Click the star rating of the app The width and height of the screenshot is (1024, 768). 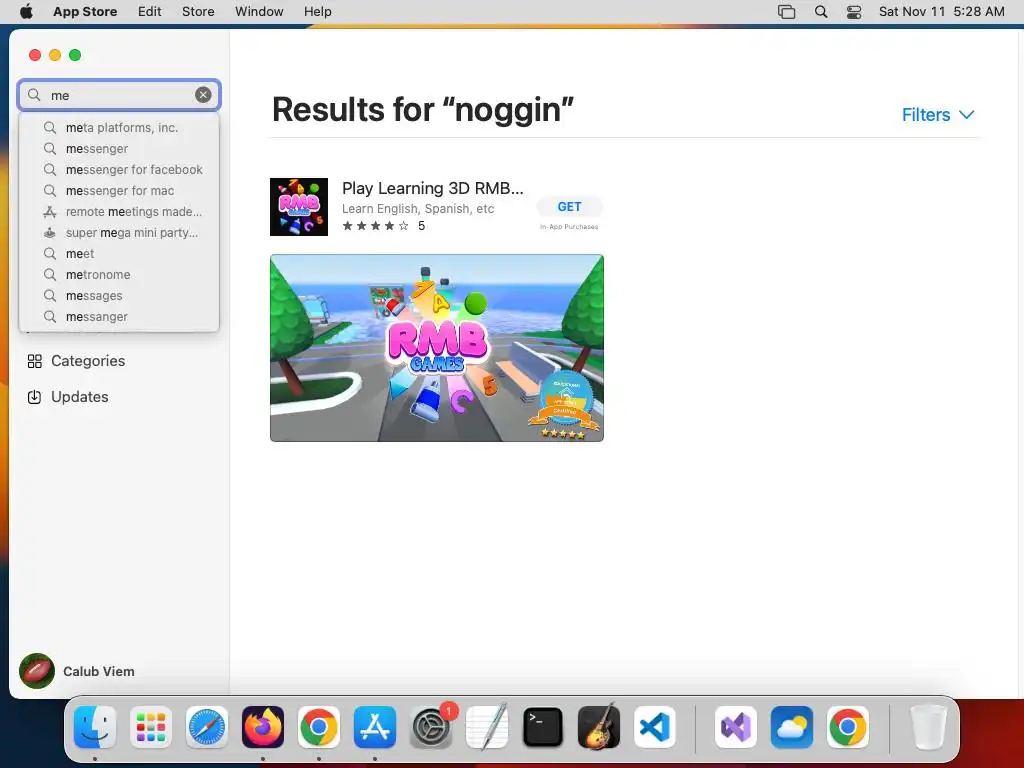(376, 226)
